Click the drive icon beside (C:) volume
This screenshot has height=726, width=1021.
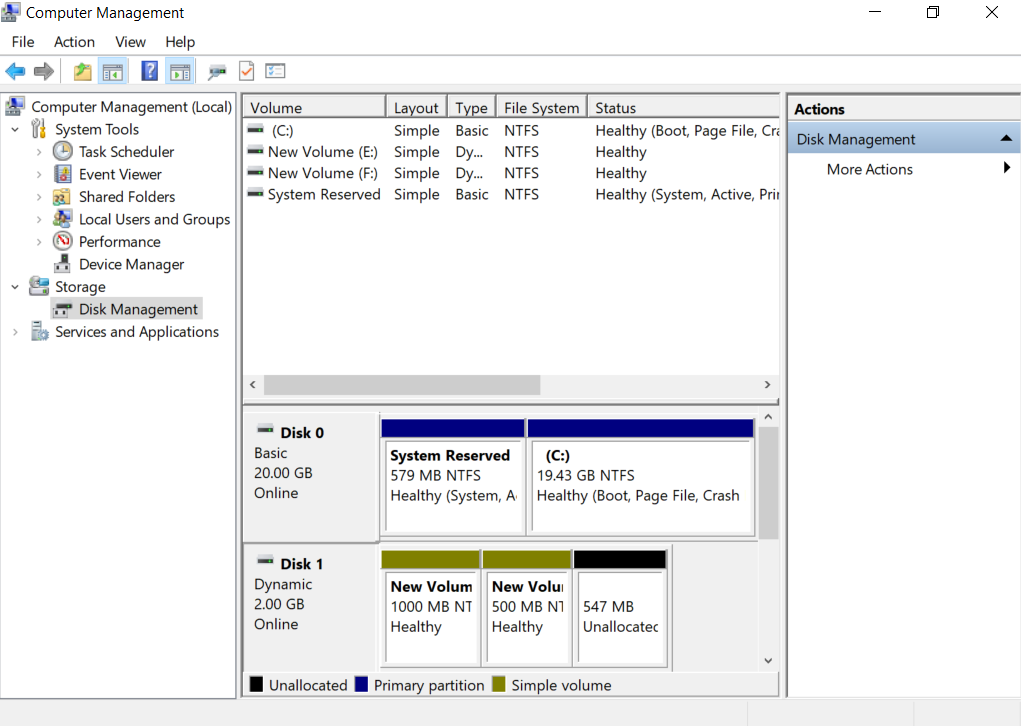point(256,130)
